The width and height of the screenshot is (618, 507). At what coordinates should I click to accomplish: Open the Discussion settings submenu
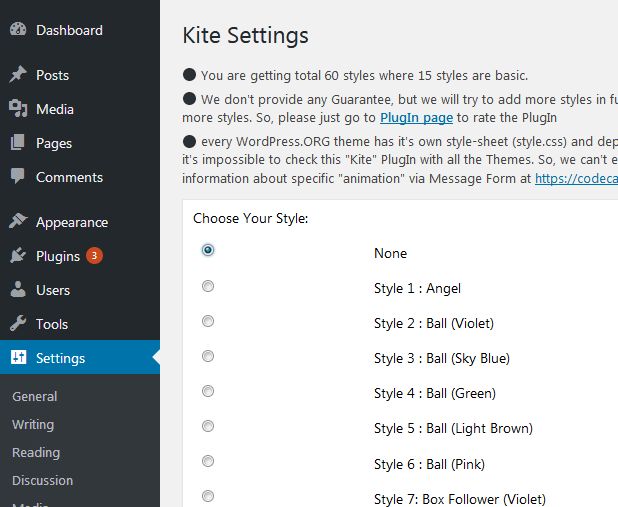click(x=42, y=480)
